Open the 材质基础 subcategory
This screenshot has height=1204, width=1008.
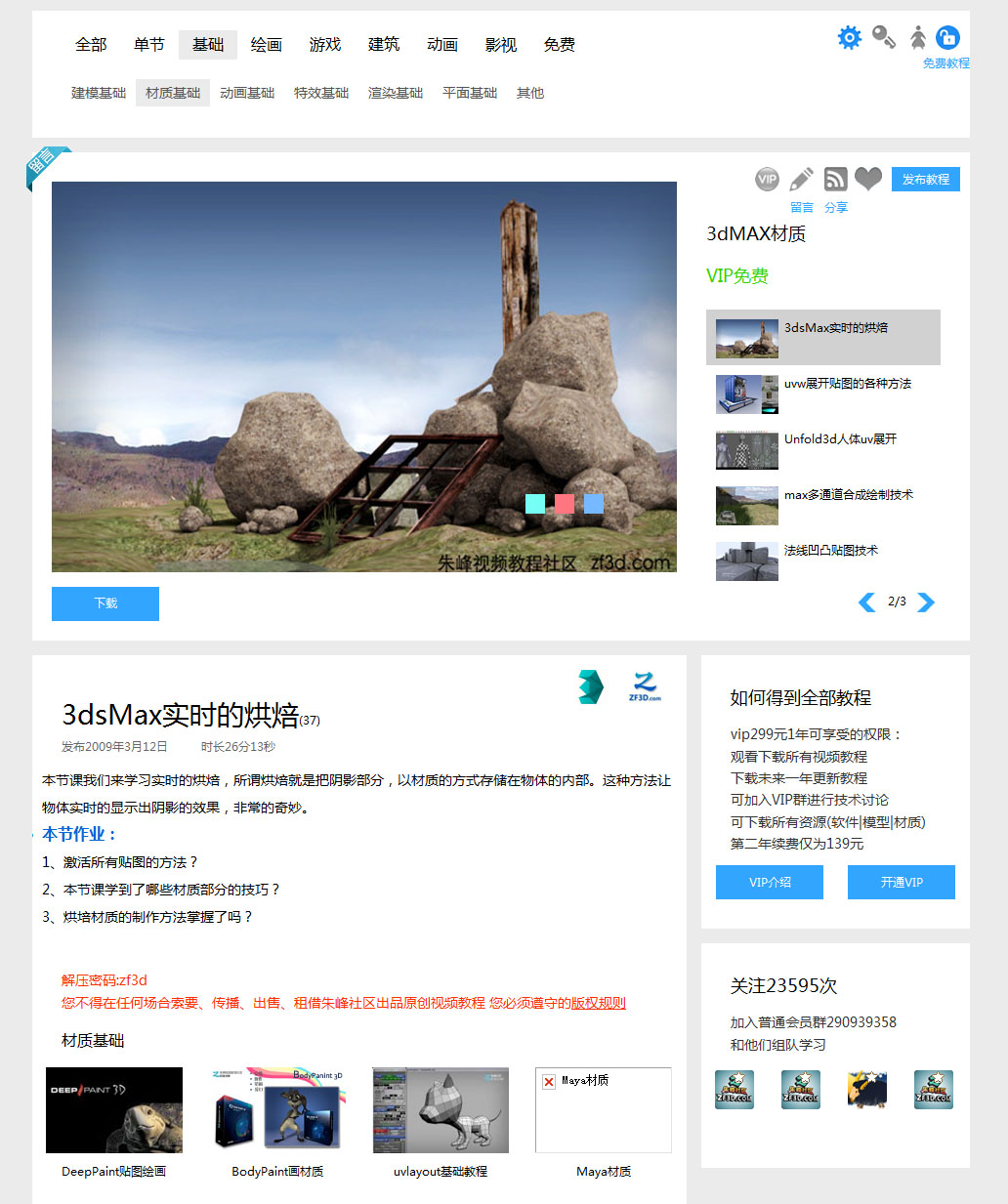point(173,93)
